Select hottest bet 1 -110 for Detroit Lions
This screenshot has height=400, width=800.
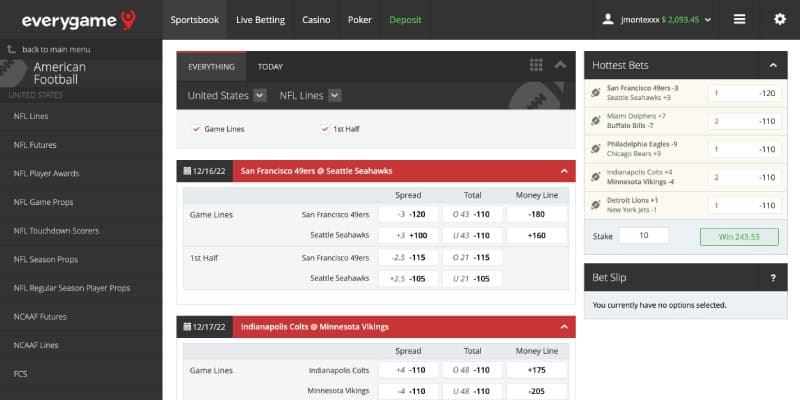coord(745,206)
